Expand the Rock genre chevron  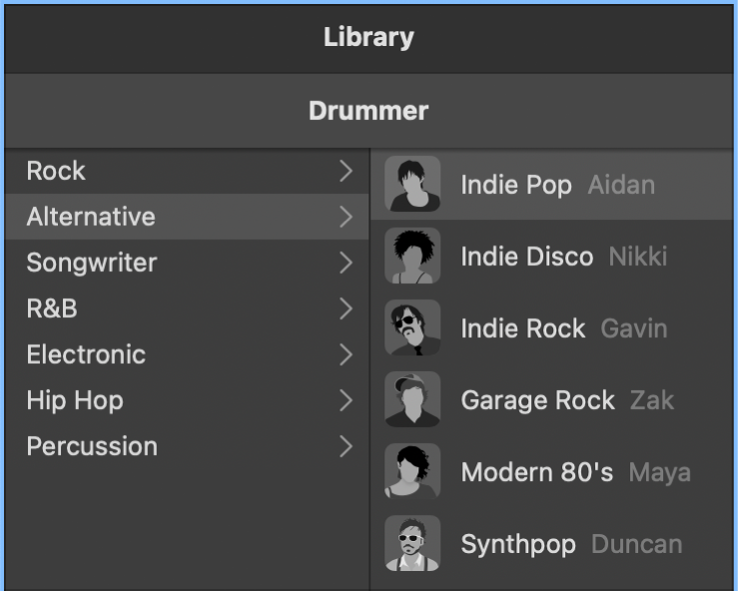point(346,171)
